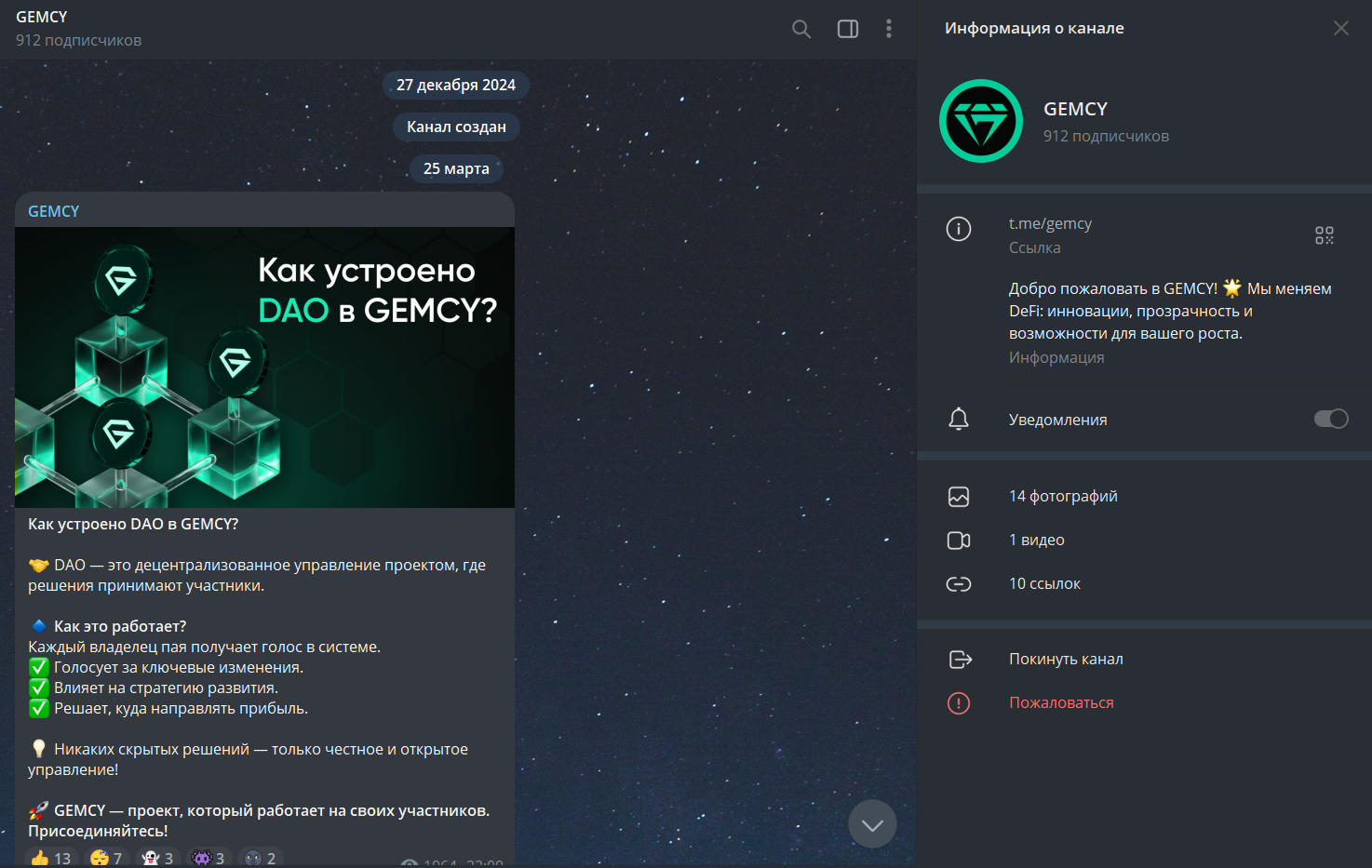Open the DAO post image
The height and width of the screenshot is (868, 1372).
[264, 367]
